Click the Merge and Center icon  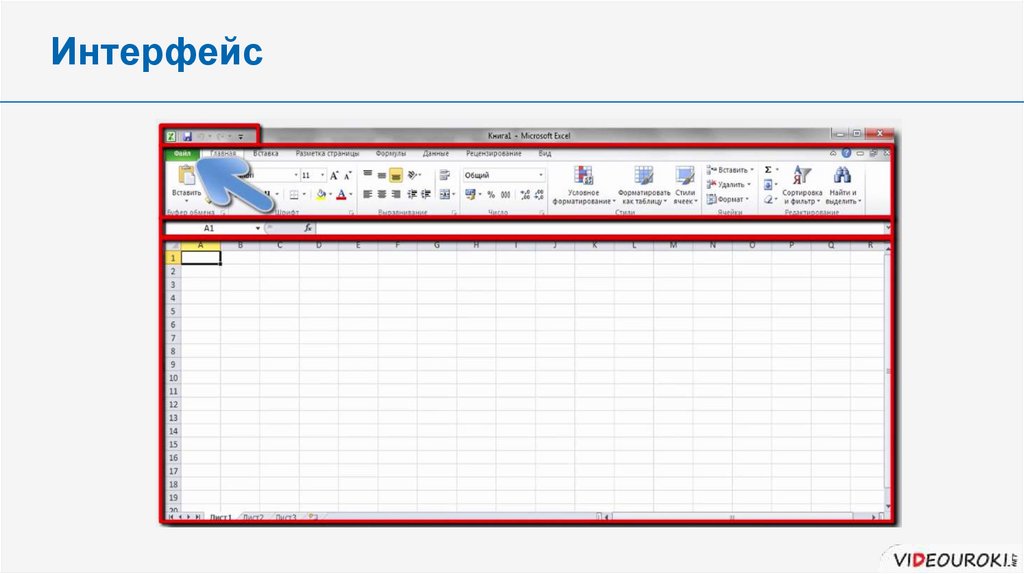(444, 194)
